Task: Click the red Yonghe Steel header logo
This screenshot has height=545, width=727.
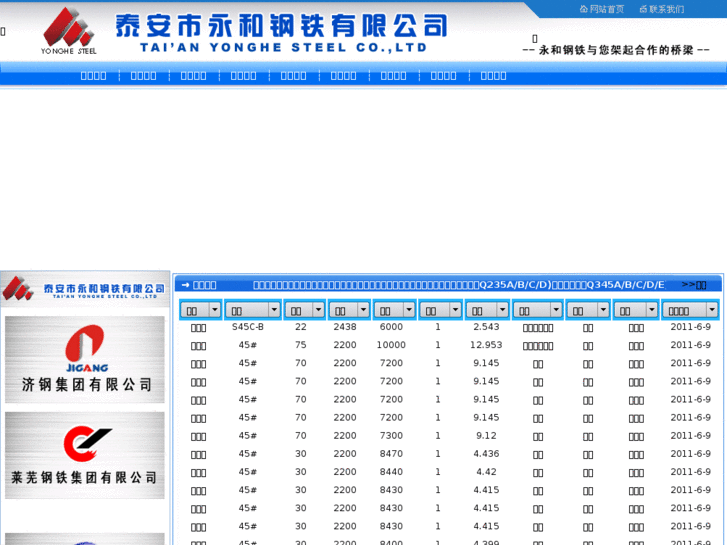Action: pos(69,31)
